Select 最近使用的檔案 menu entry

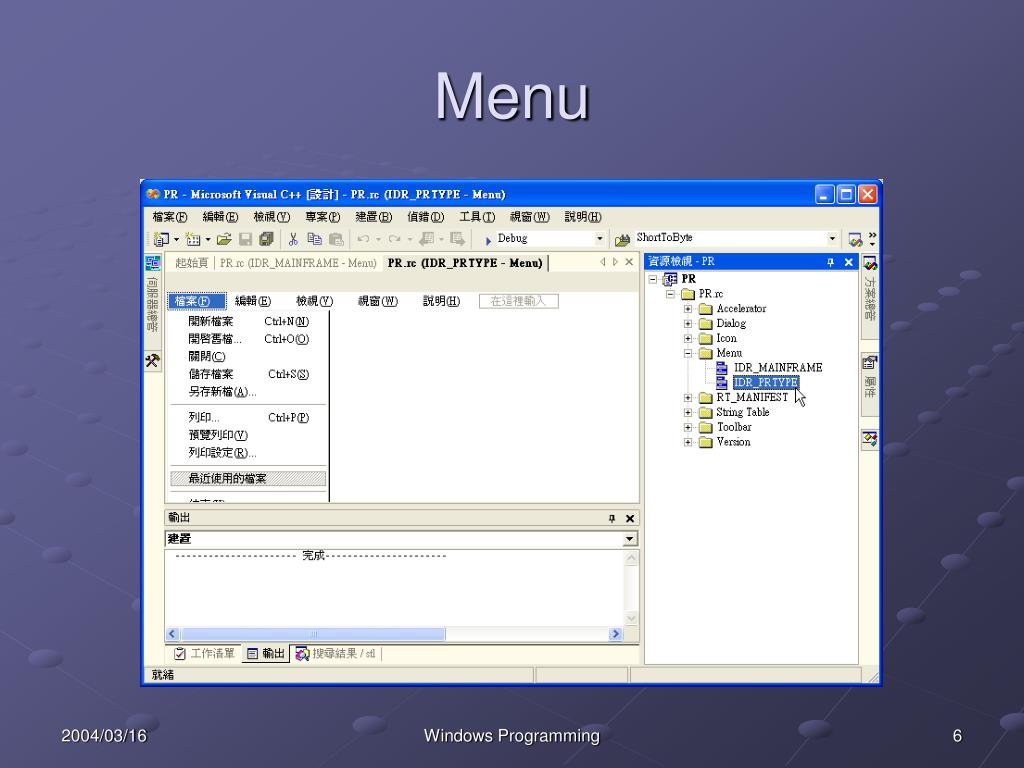(248, 479)
